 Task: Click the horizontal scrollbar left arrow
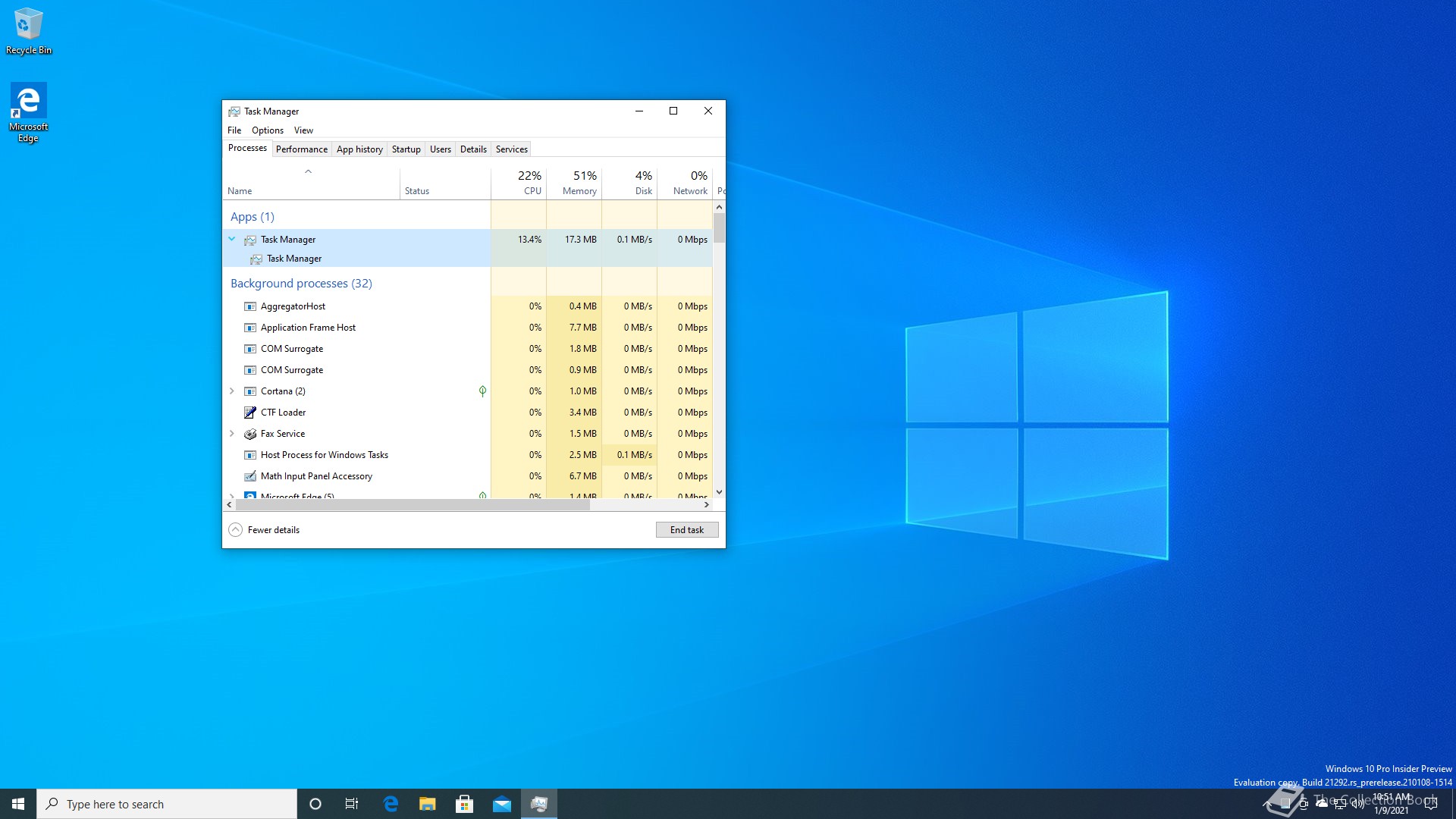(229, 505)
